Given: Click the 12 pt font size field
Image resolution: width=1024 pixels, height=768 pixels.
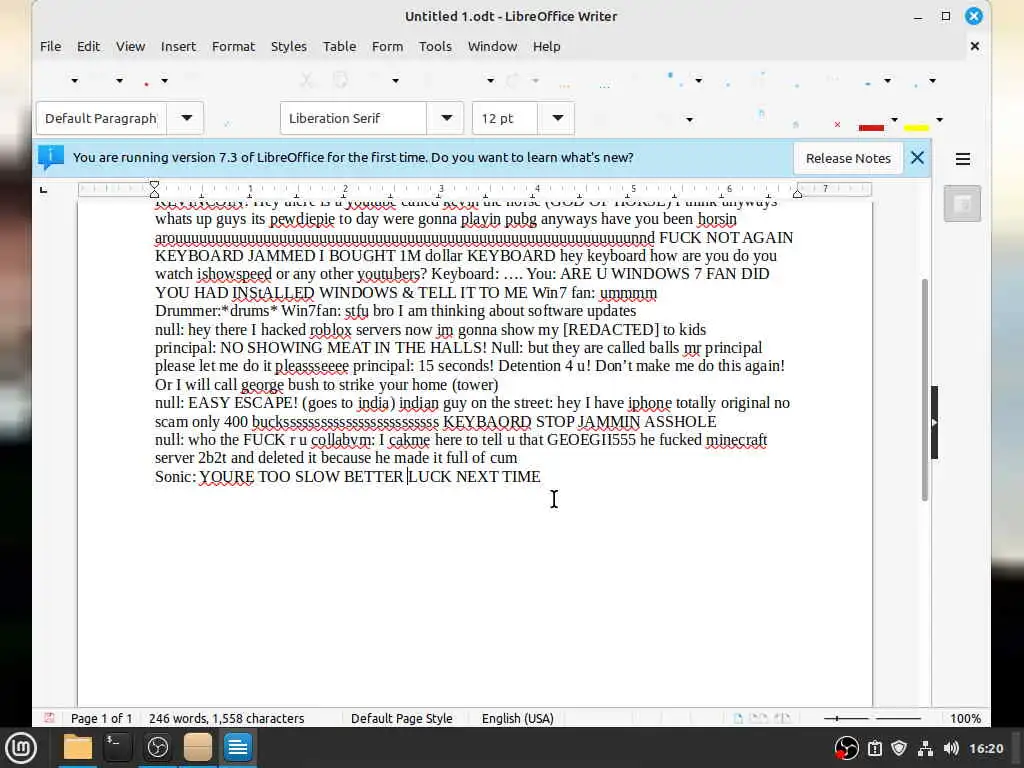Looking at the screenshot, I should 505,118.
